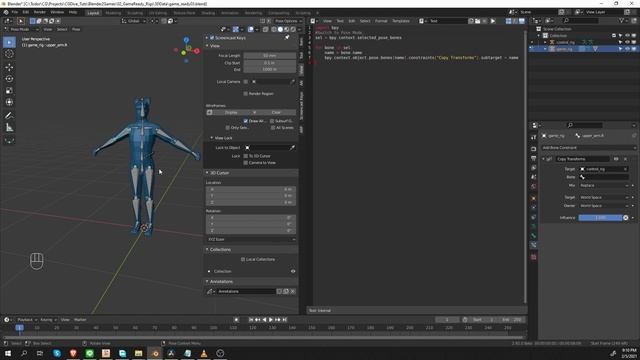Select the Select Box tool in viewport toolbar
Image resolution: width=640 pixels, height=360 pixels.
pyautogui.click(x=9, y=42)
